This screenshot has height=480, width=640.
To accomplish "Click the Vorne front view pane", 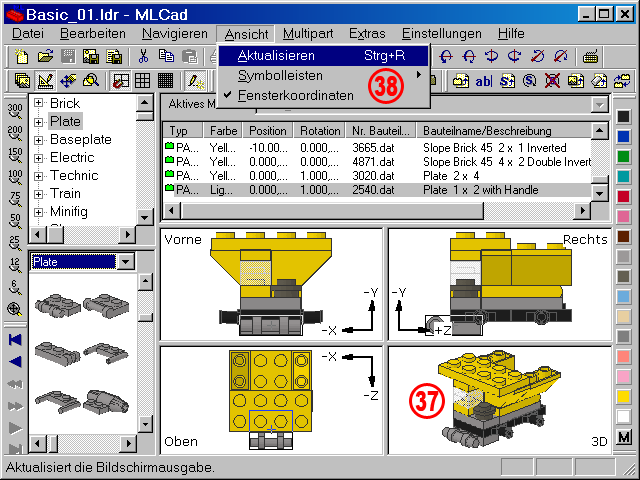I will (271, 284).
